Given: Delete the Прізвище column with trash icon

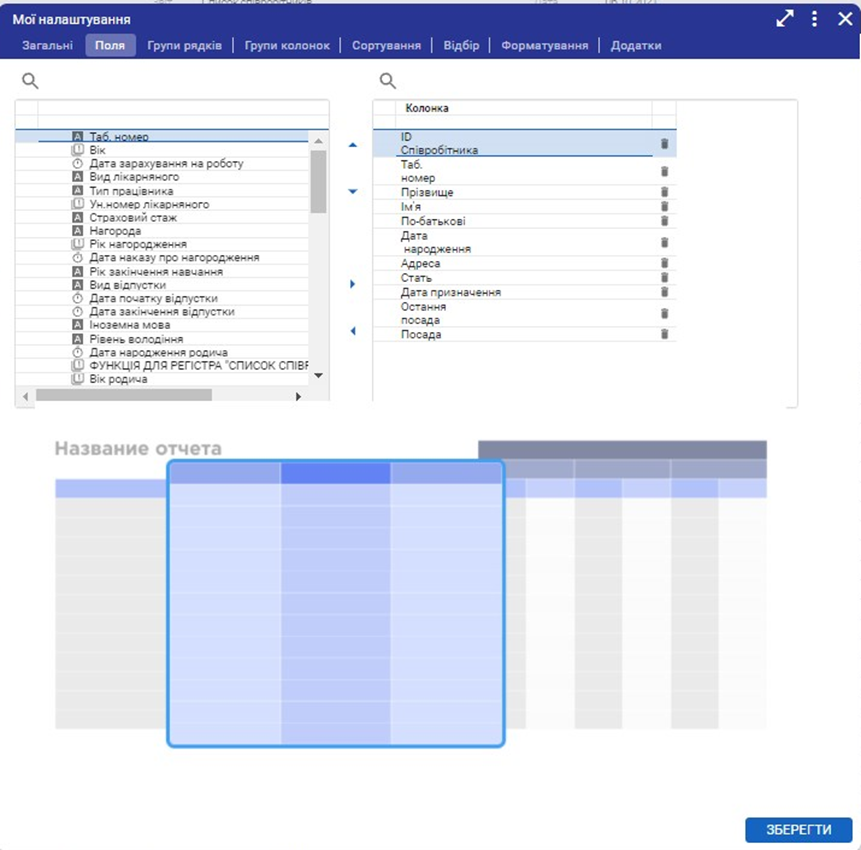Looking at the screenshot, I should point(664,192).
